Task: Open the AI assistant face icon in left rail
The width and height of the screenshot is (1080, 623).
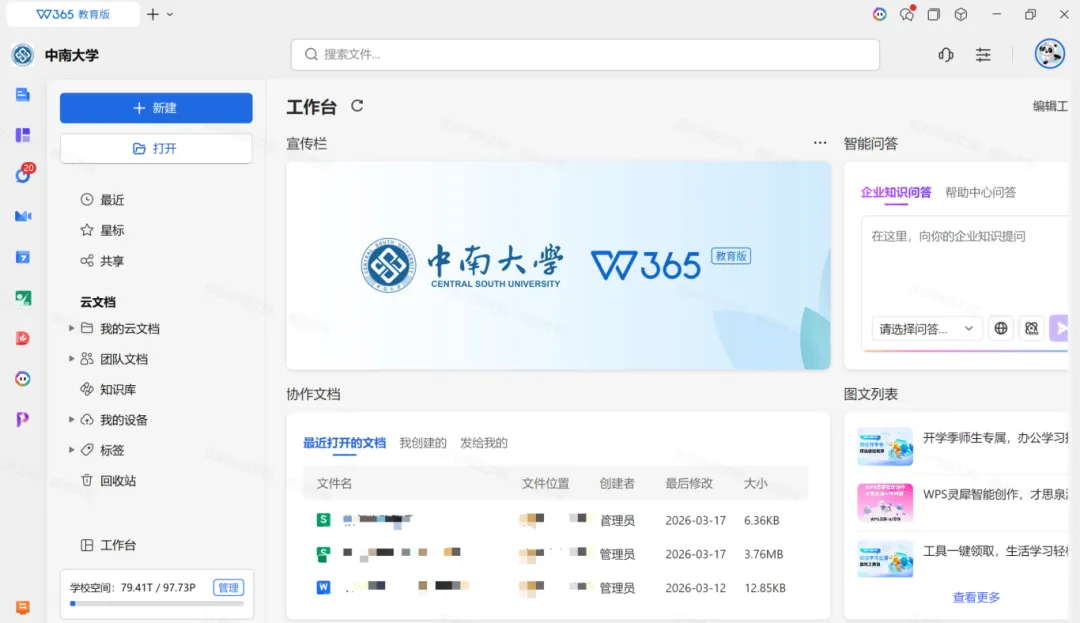Action: (23, 379)
